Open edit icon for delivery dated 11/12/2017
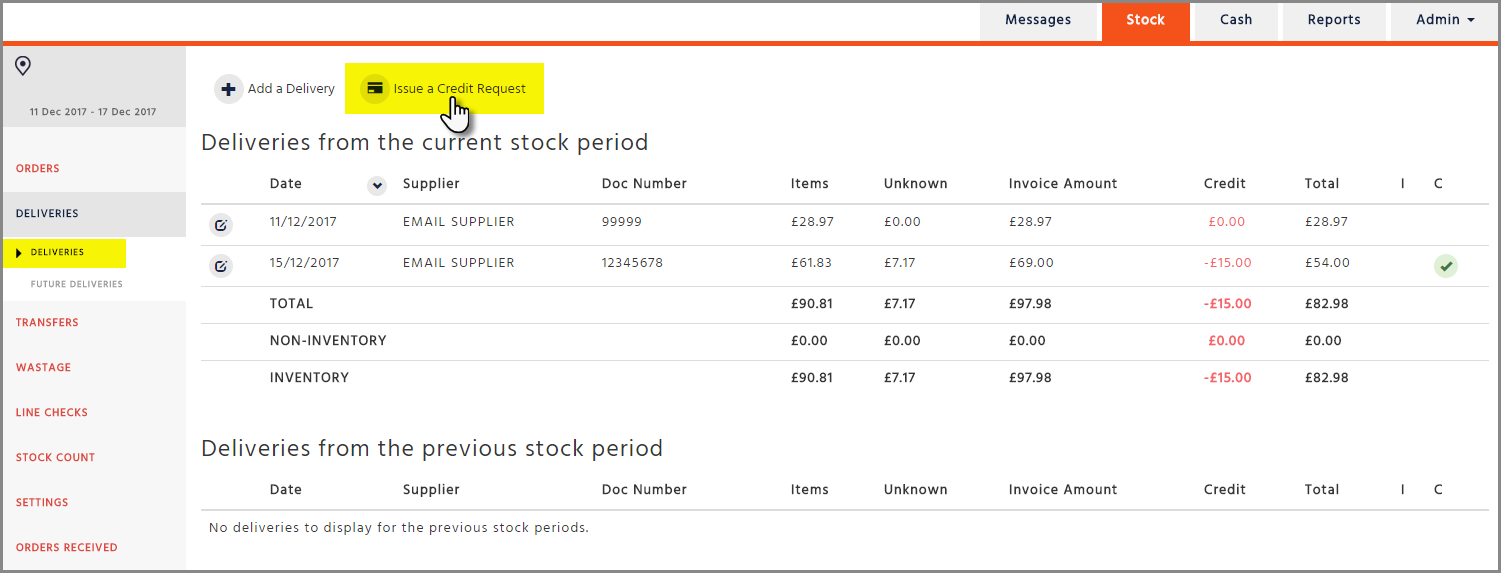The height and width of the screenshot is (573, 1501). [x=221, y=226]
